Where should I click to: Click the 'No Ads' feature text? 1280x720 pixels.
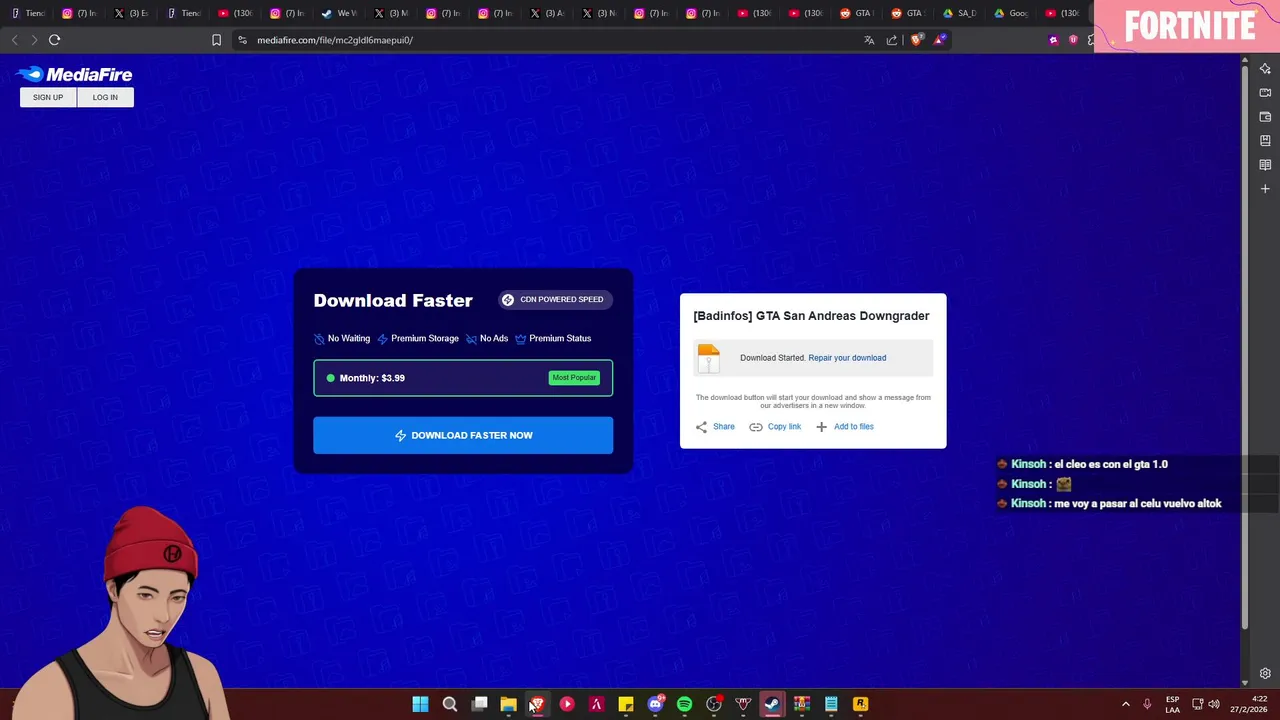pos(494,339)
